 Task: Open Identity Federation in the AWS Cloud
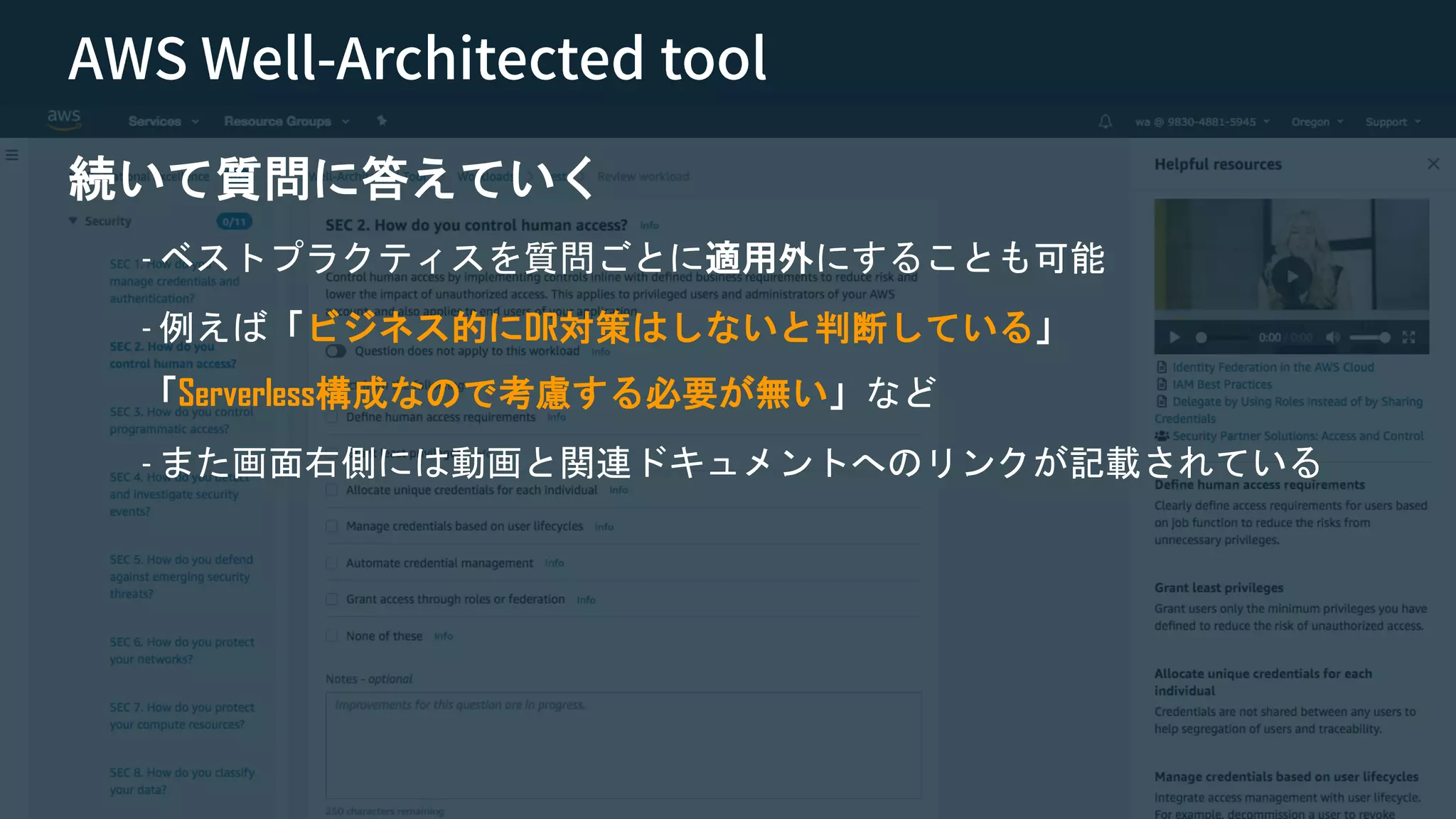[x=1273, y=368]
